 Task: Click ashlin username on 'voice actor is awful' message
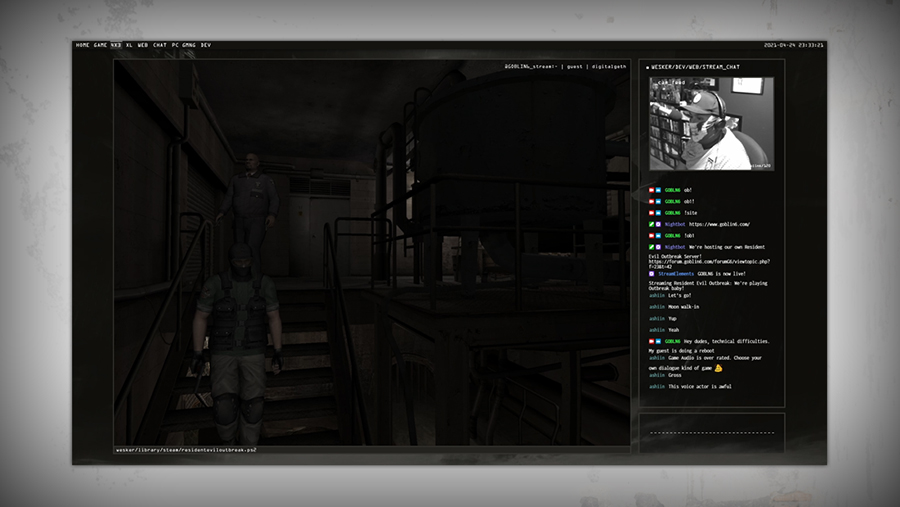[x=657, y=387]
